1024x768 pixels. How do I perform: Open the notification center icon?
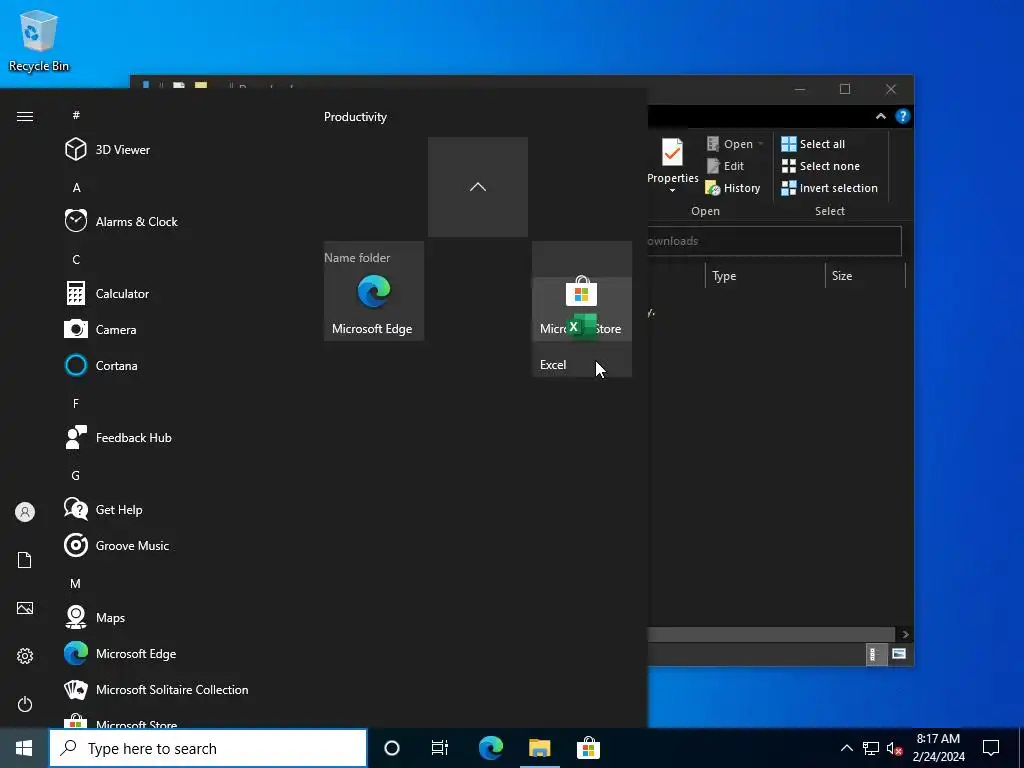[991, 748]
